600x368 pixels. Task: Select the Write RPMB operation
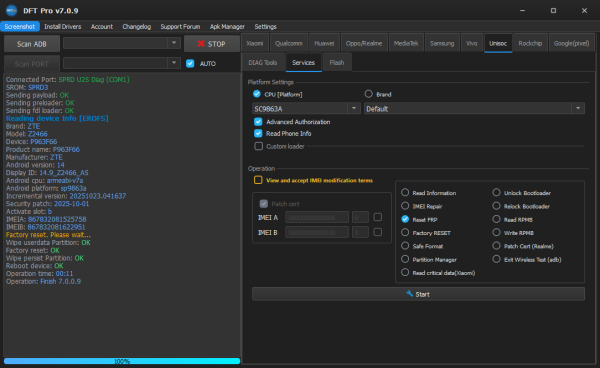[x=496, y=233]
